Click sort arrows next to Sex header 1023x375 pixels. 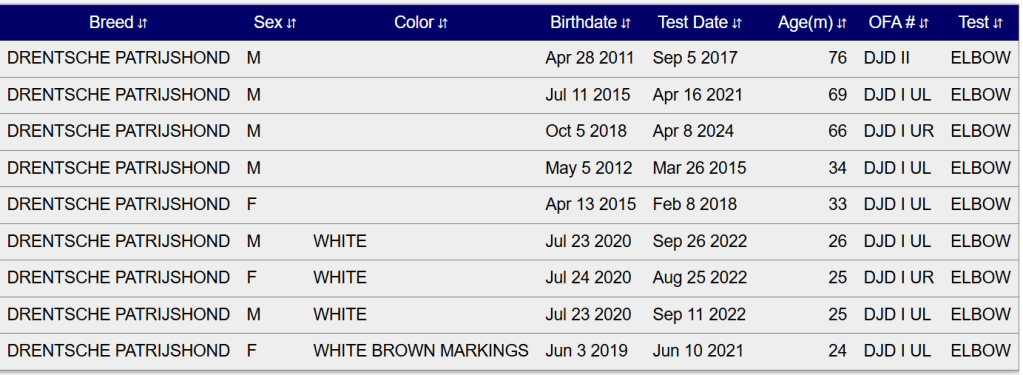click(x=292, y=23)
